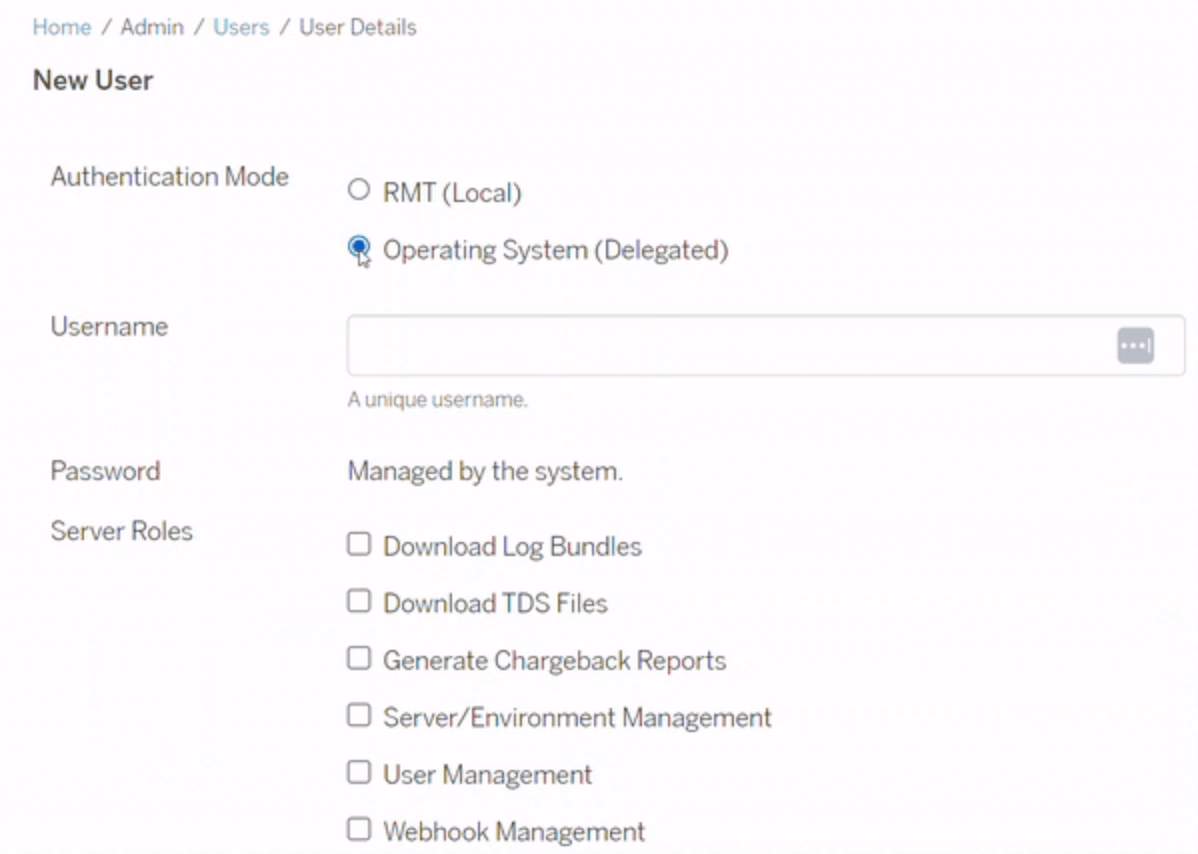Click User Details in the breadcrumb
The width and height of the screenshot is (1198, 854).
[x=358, y=27]
